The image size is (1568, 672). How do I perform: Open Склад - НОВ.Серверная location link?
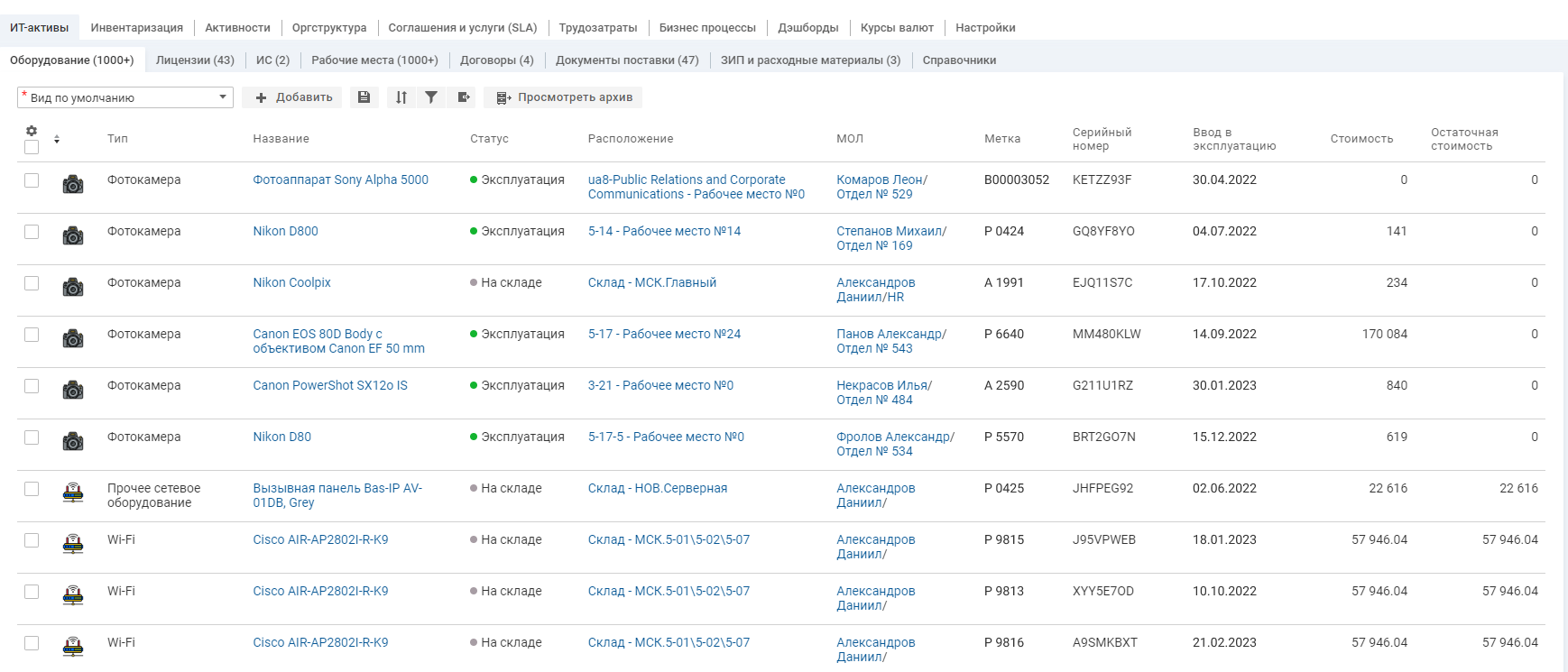coord(657,488)
